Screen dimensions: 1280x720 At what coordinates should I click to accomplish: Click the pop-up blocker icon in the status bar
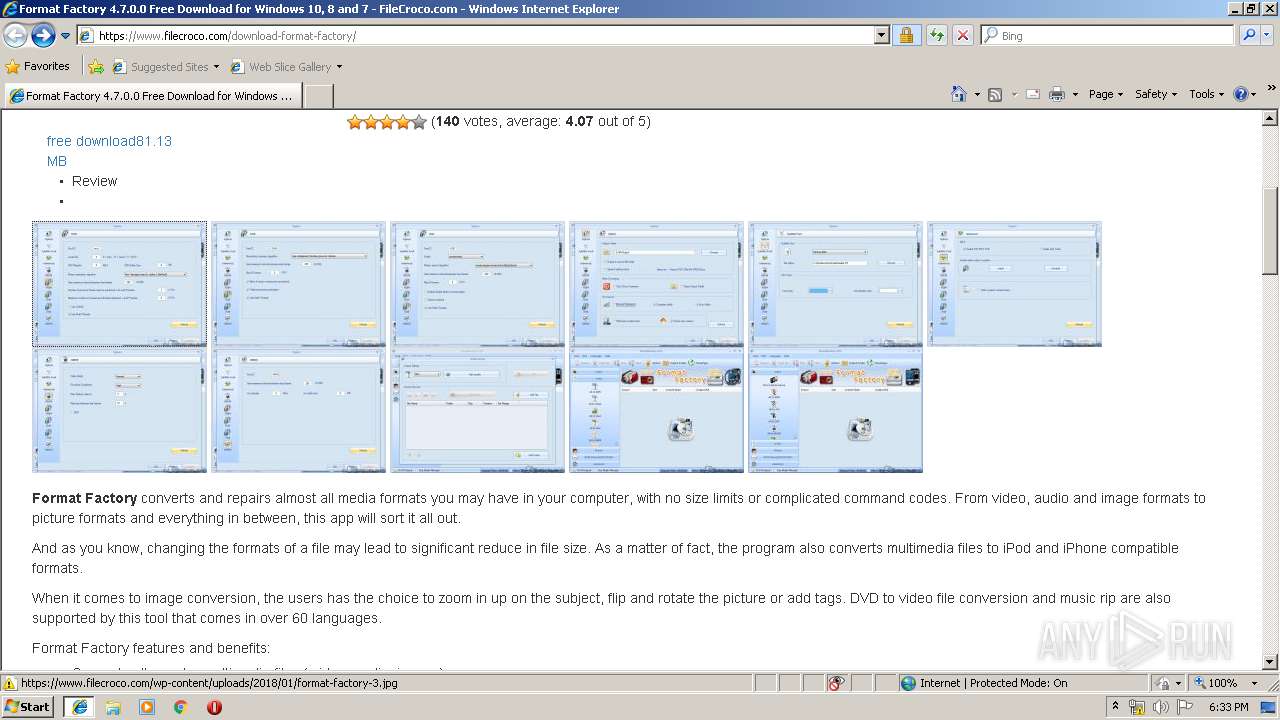tap(837, 683)
